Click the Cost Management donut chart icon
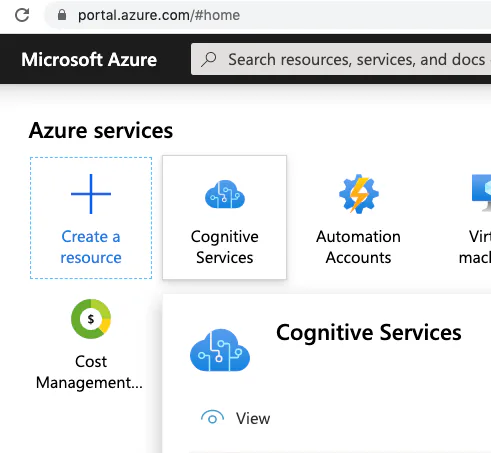The image size is (491, 453). tap(91, 319)
